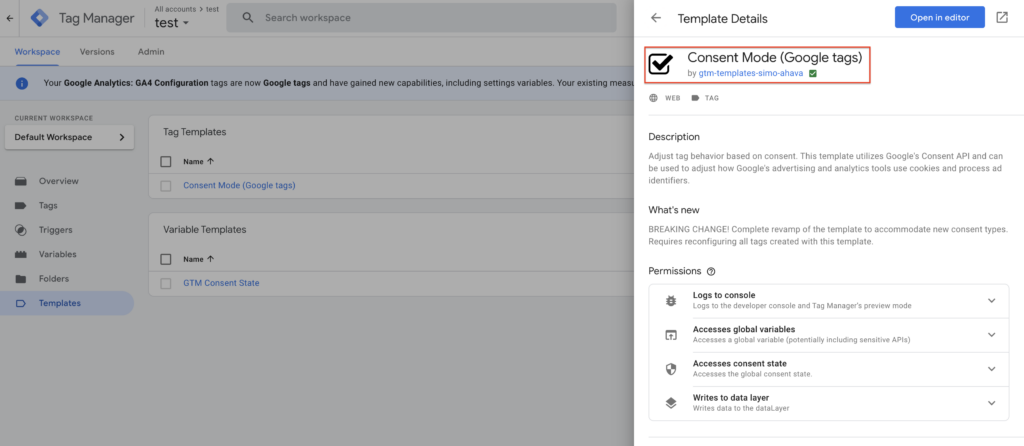Click the search magnifier icon

click(x=247, y=18)
